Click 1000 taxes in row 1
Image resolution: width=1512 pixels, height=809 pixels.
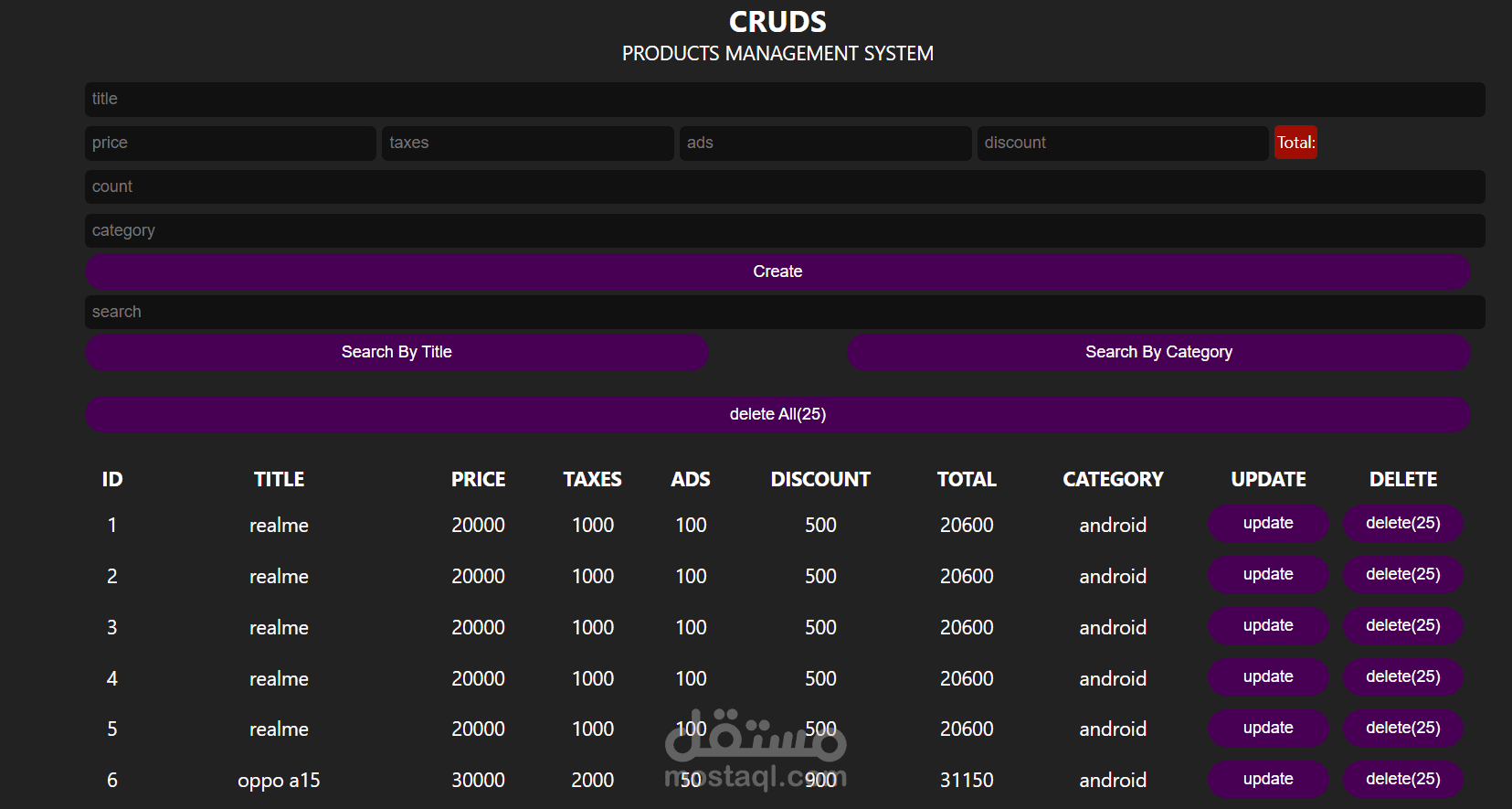click(x=592, y=525)
